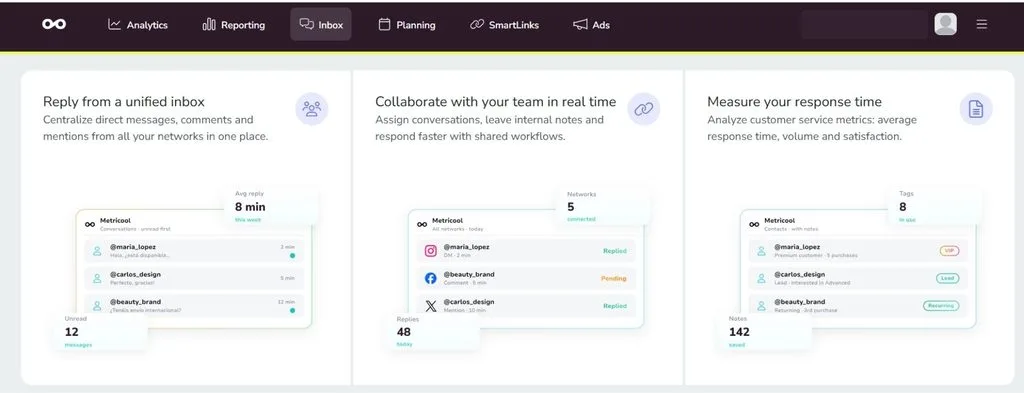Click the Metricool logo in 'All networks' panel
Screen dimensions: 1024x393
click(x=423, y=224)
